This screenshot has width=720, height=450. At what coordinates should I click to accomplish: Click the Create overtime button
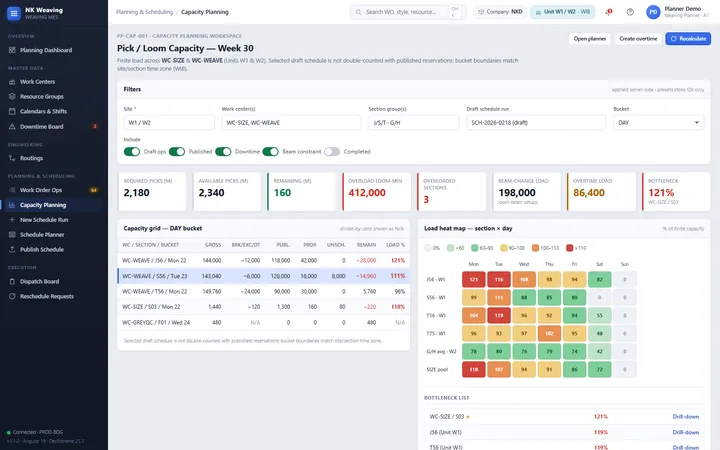tap(638, 39)
